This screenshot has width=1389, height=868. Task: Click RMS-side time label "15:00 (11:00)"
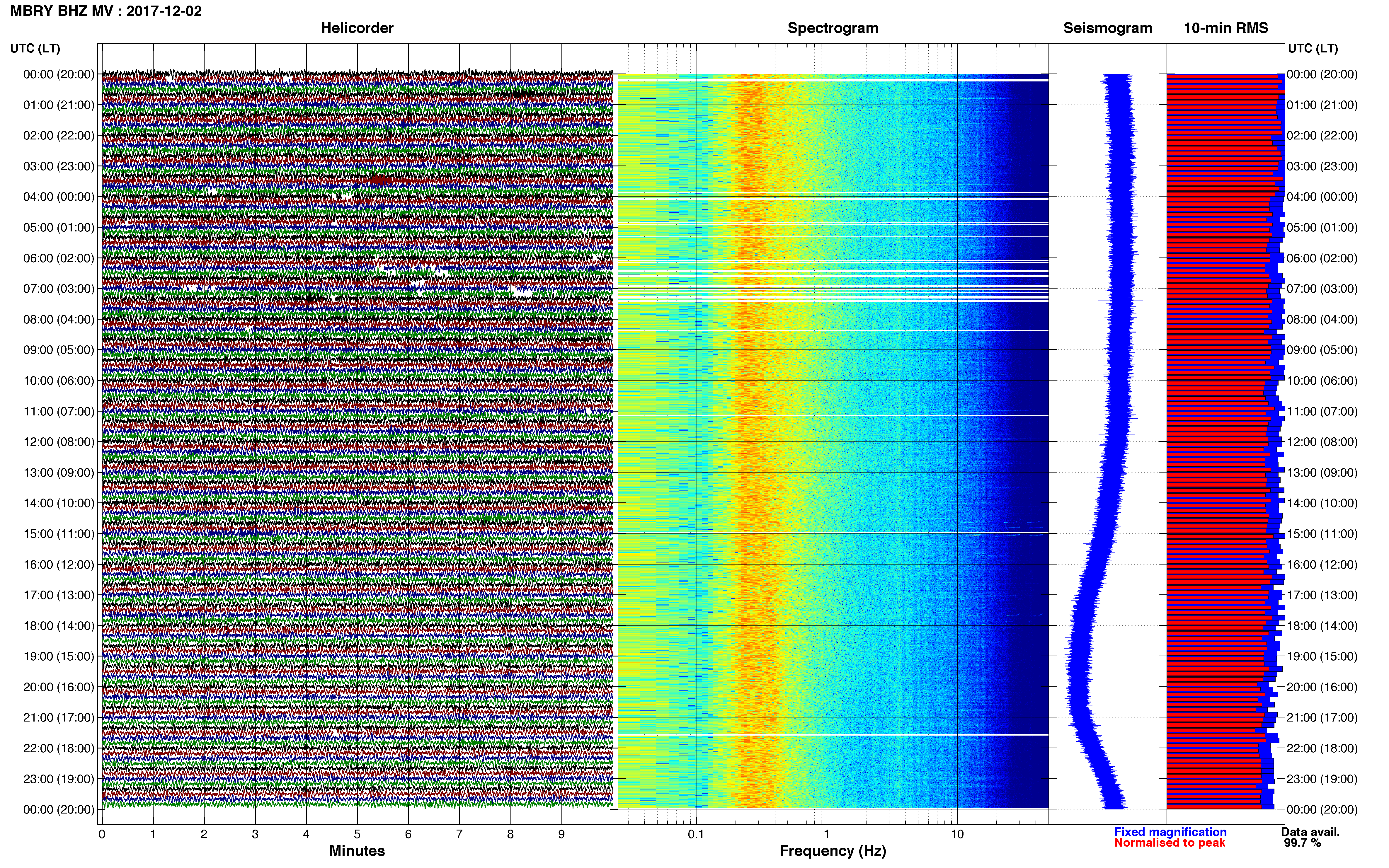point(1322,534)
